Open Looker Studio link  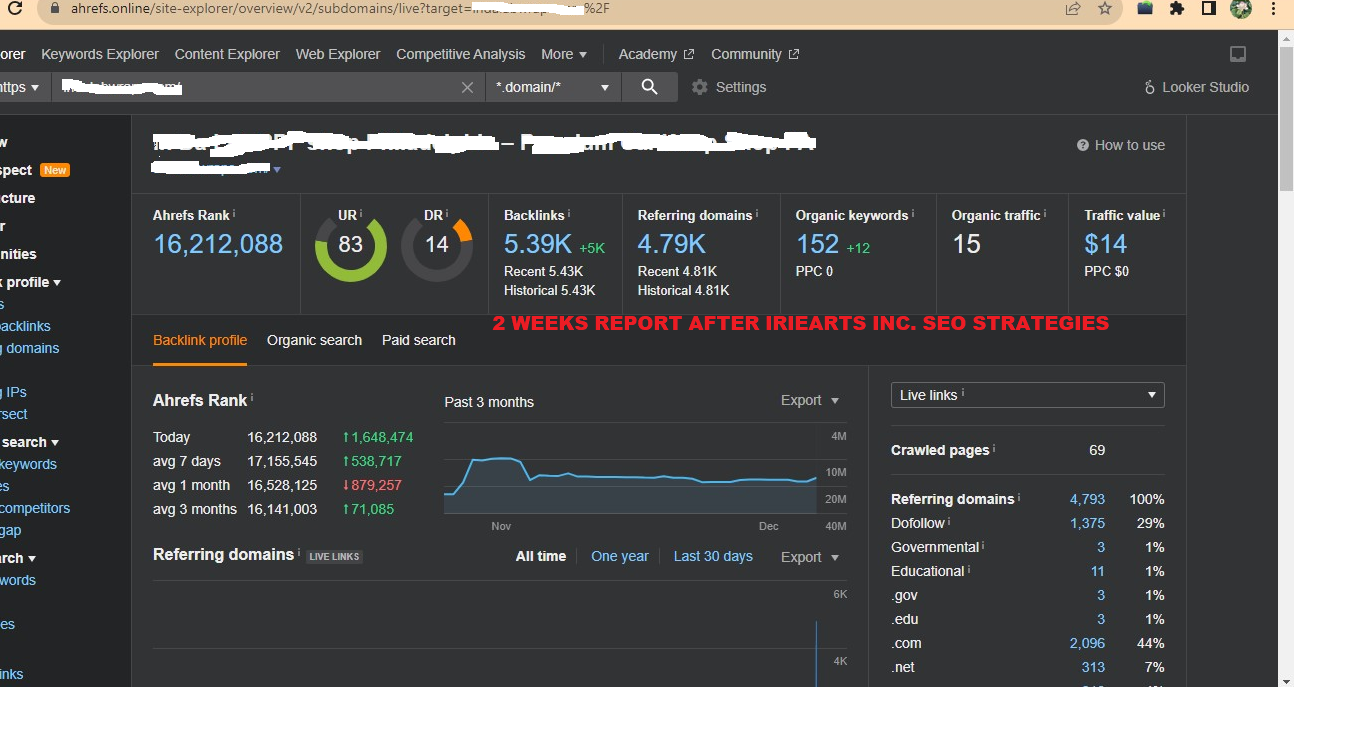(1196, 87)
